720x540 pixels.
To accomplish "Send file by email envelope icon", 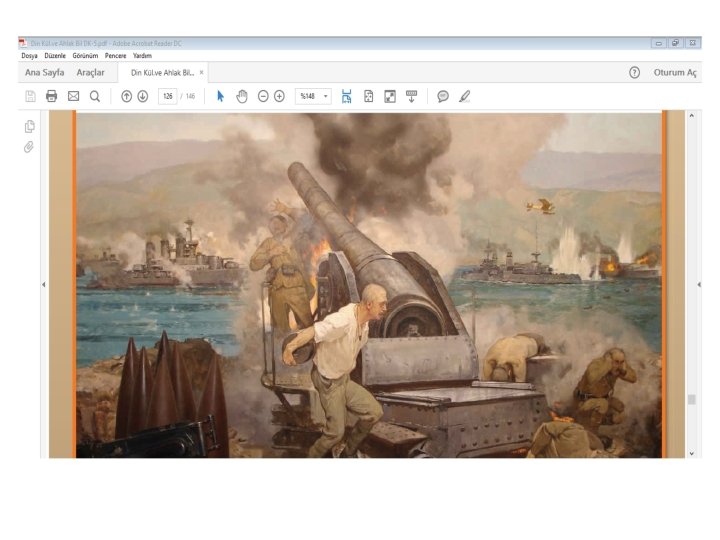I will 73,96.
